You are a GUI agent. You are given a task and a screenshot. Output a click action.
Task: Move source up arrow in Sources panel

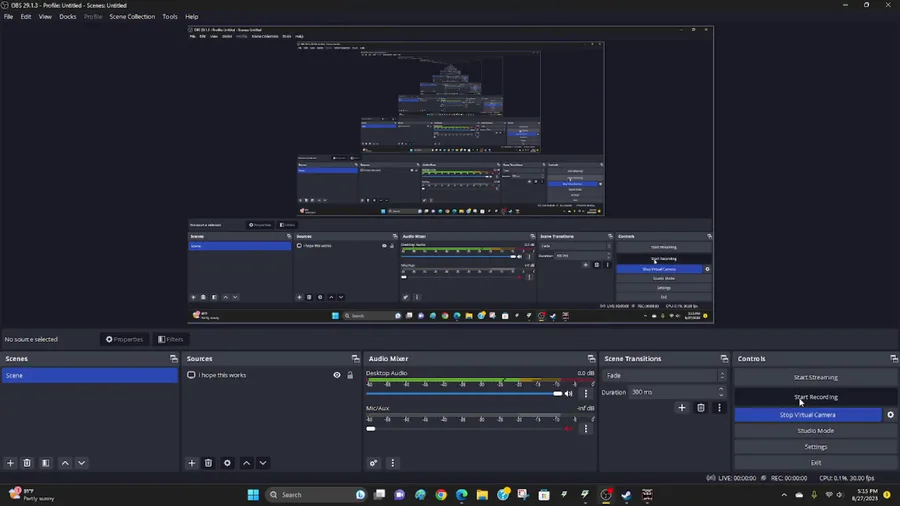(247, 463)
